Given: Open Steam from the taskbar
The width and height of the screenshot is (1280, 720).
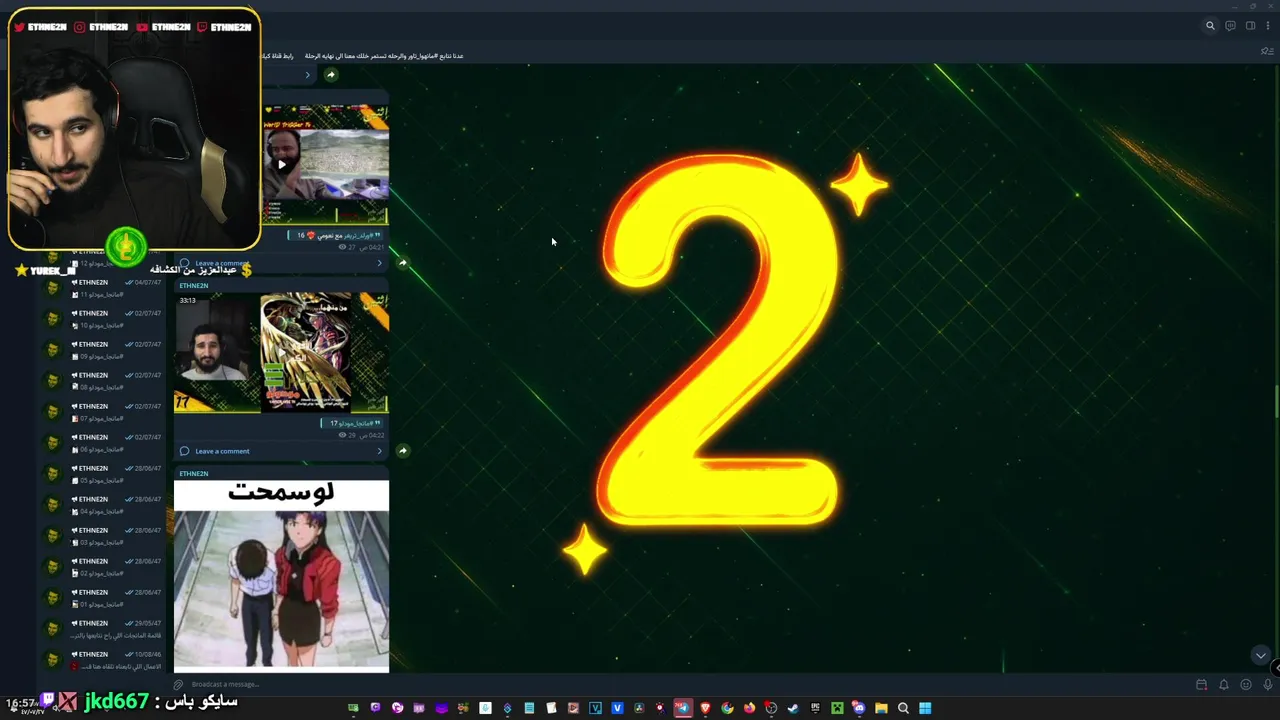Looking at the screenshot, I should tap(793, 709).
